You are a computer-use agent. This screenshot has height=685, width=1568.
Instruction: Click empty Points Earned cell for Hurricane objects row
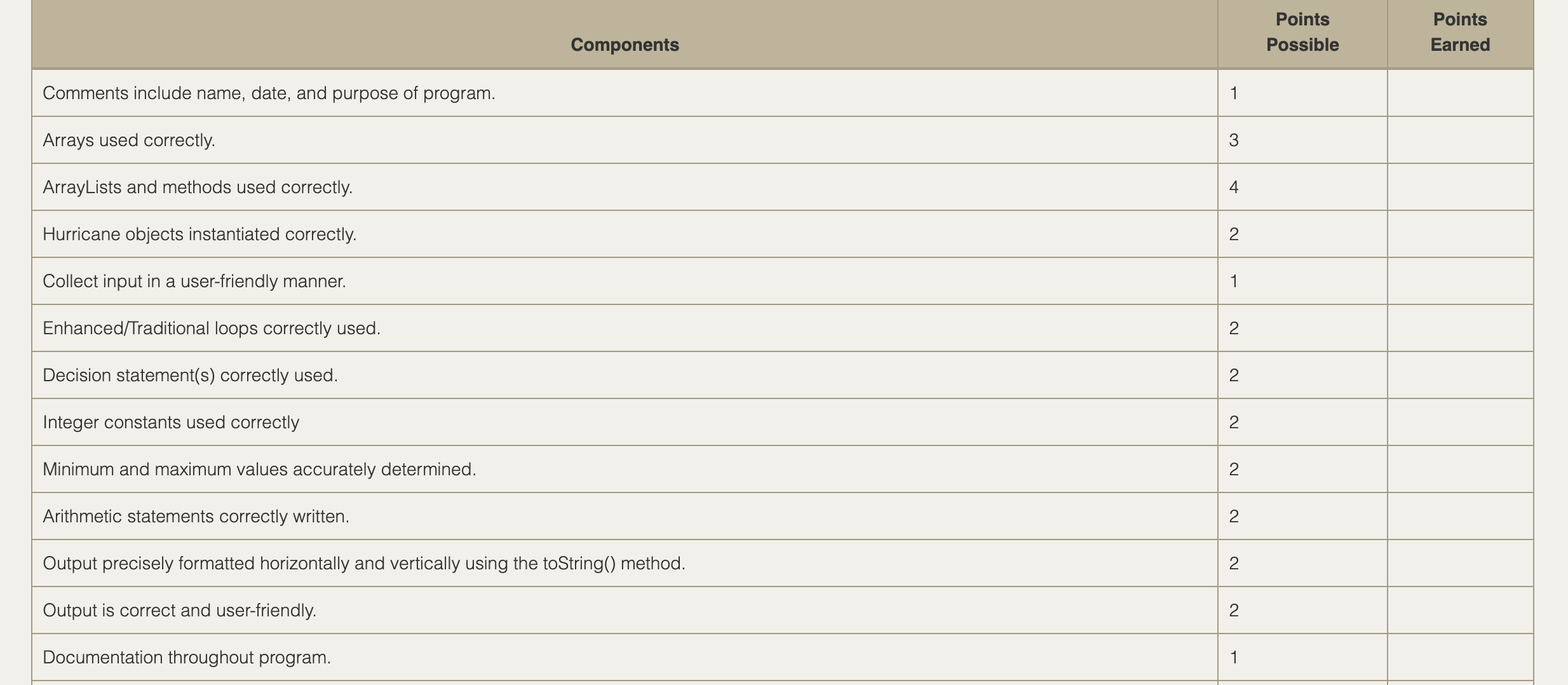coord(1460,234)
